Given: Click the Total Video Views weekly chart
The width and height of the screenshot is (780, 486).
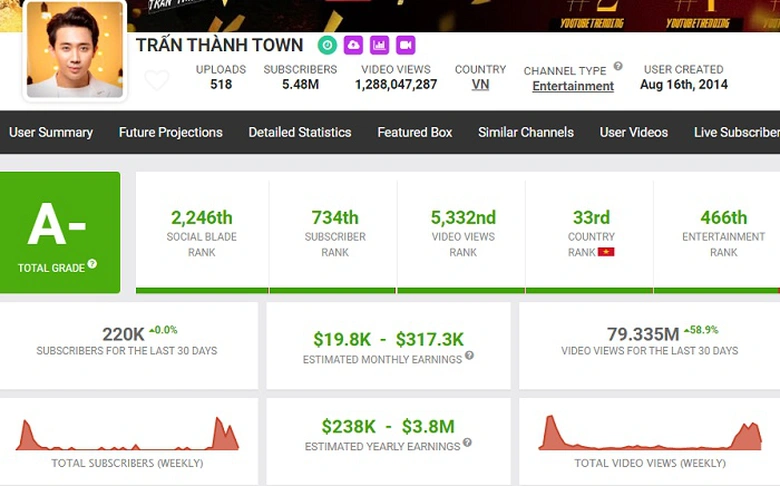Looking at the screenshot, I should (x=650, y=433).
